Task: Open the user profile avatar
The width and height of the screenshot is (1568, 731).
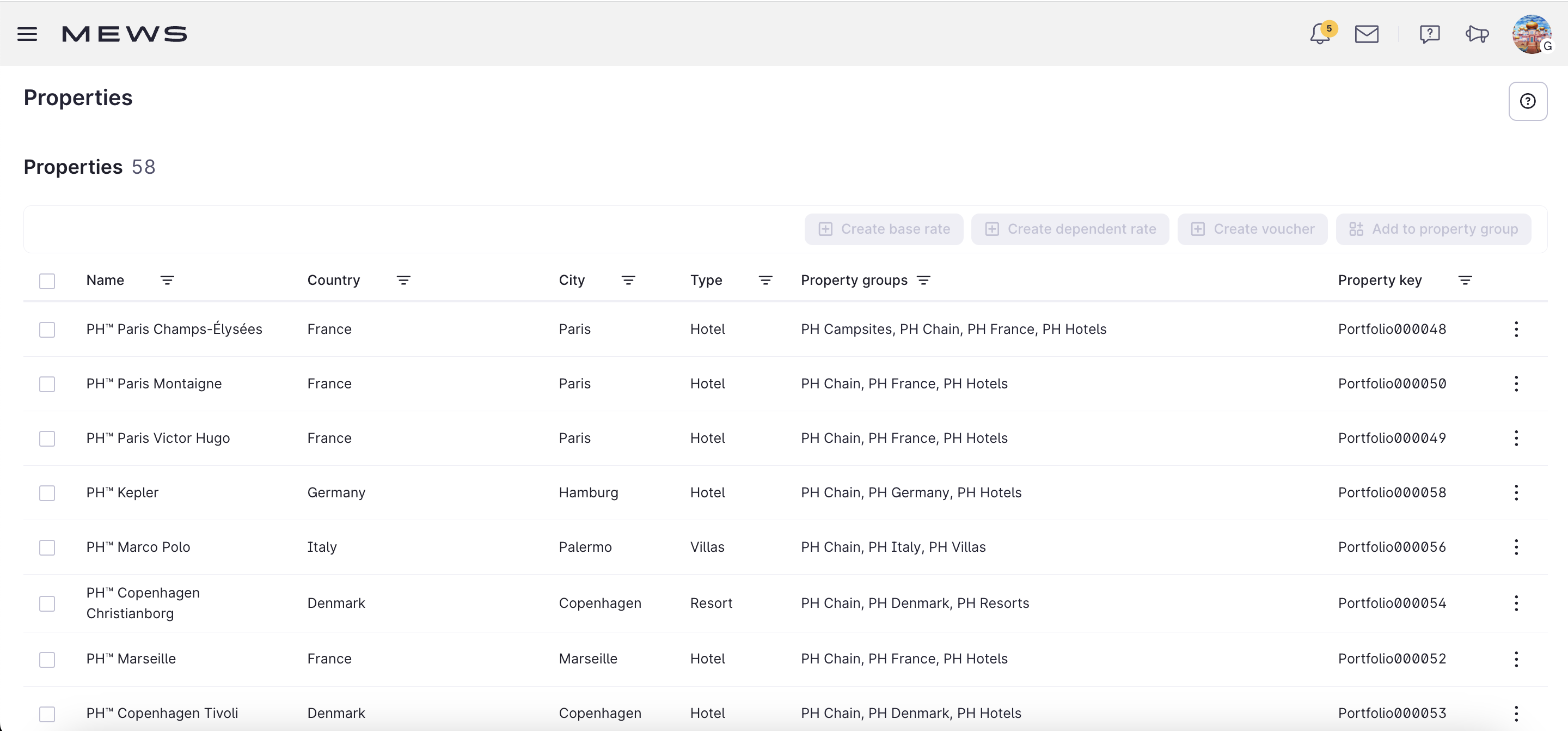Action: point(1532,34)
